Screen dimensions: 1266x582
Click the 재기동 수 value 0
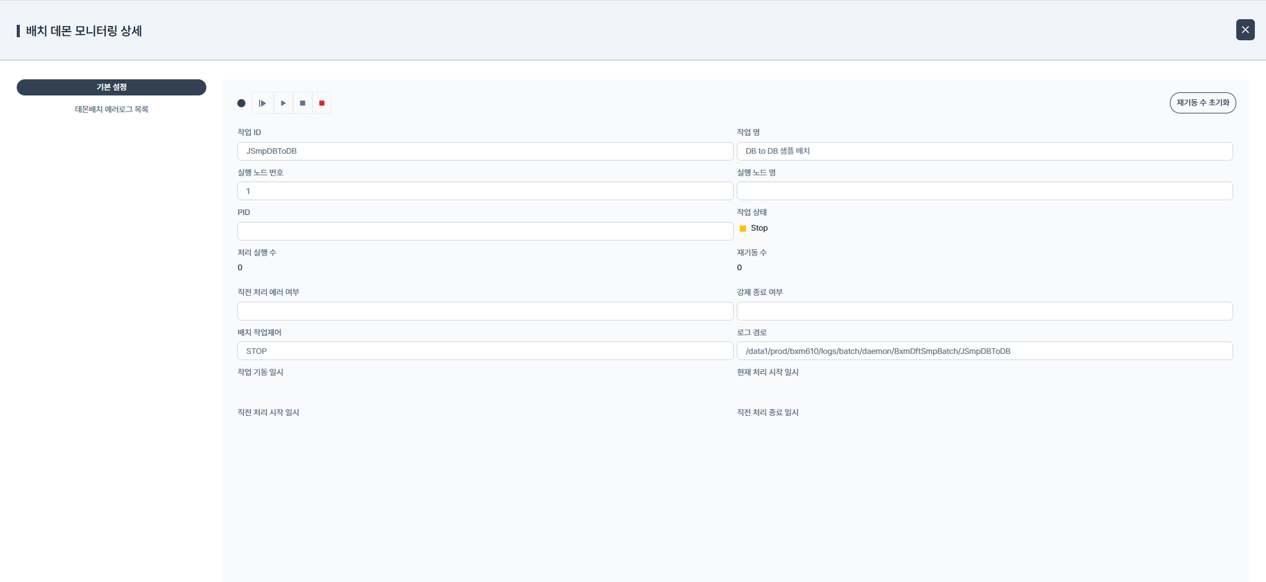(x=740, y=268)
